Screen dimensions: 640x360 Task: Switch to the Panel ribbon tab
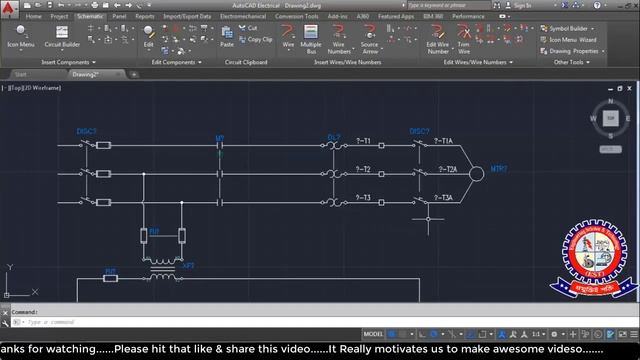point(119,16)
